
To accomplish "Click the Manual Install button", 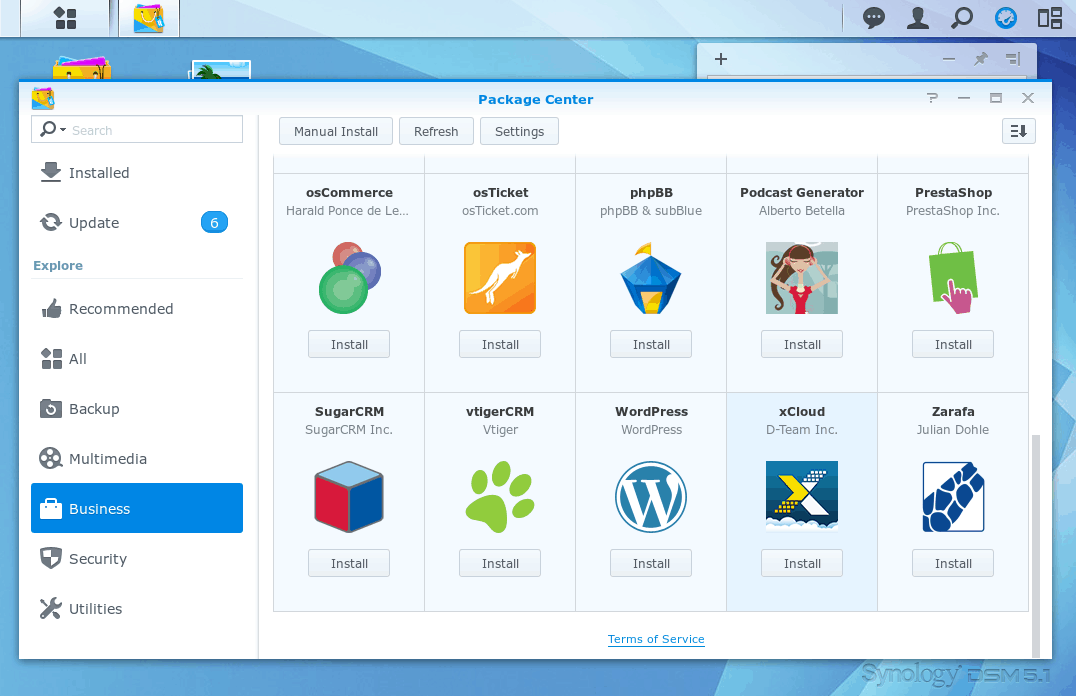I will (336, 131).
